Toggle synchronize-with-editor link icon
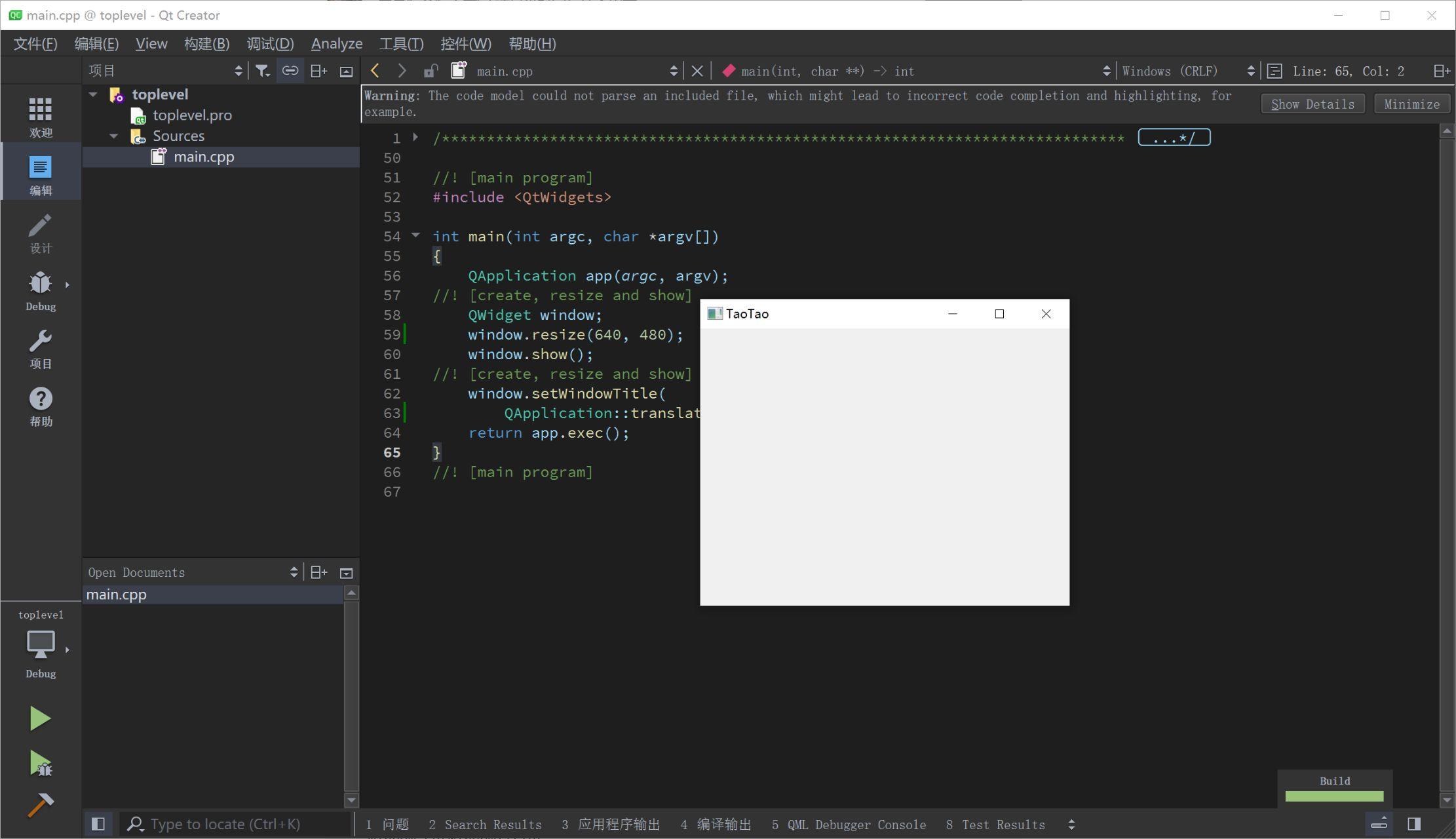Image resolution: width=1456 pixels, height=839 pixels. tap(290, 70)
